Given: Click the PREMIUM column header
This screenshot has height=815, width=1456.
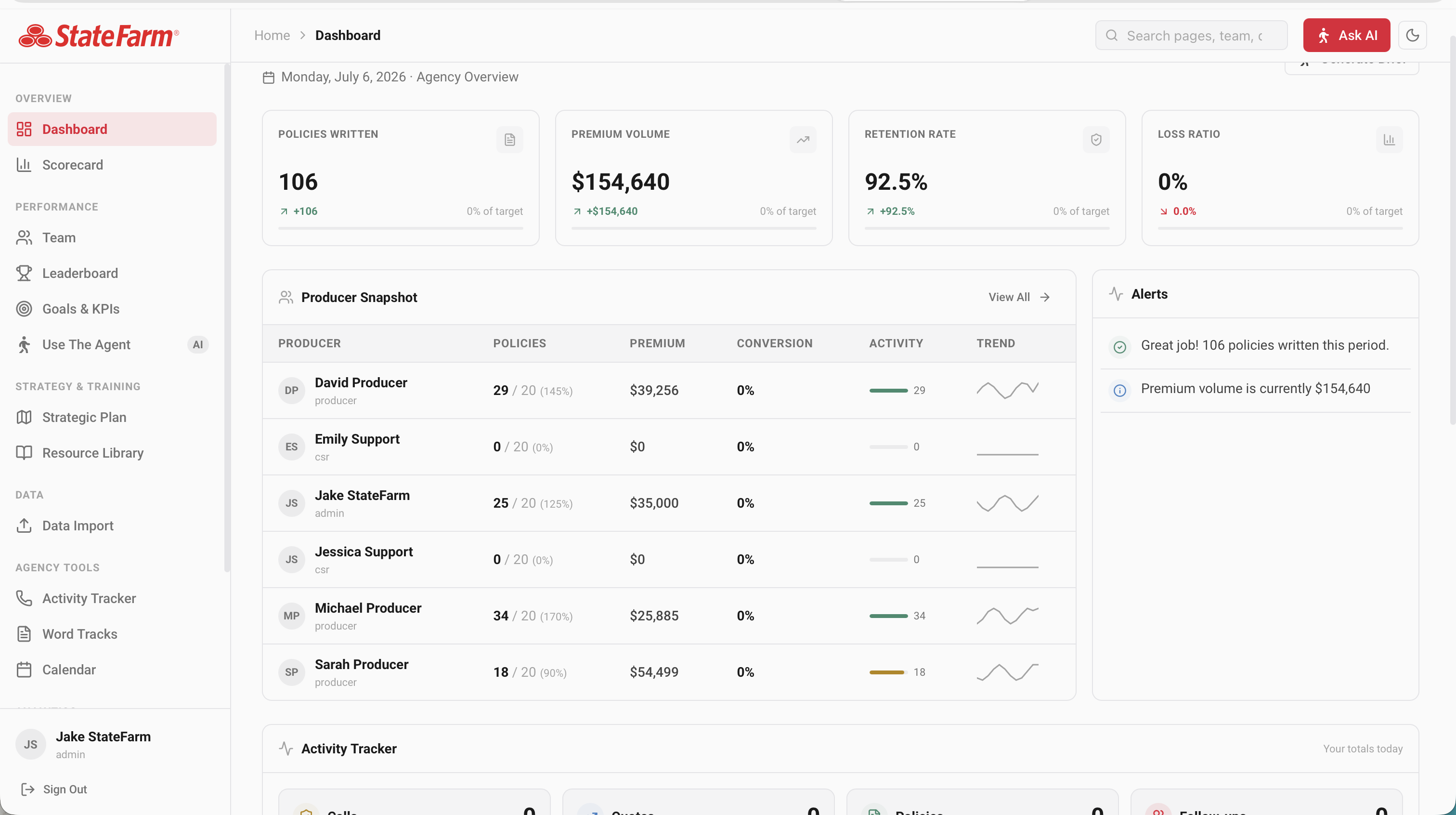Looking at the screenshot, I should point(657,343).
